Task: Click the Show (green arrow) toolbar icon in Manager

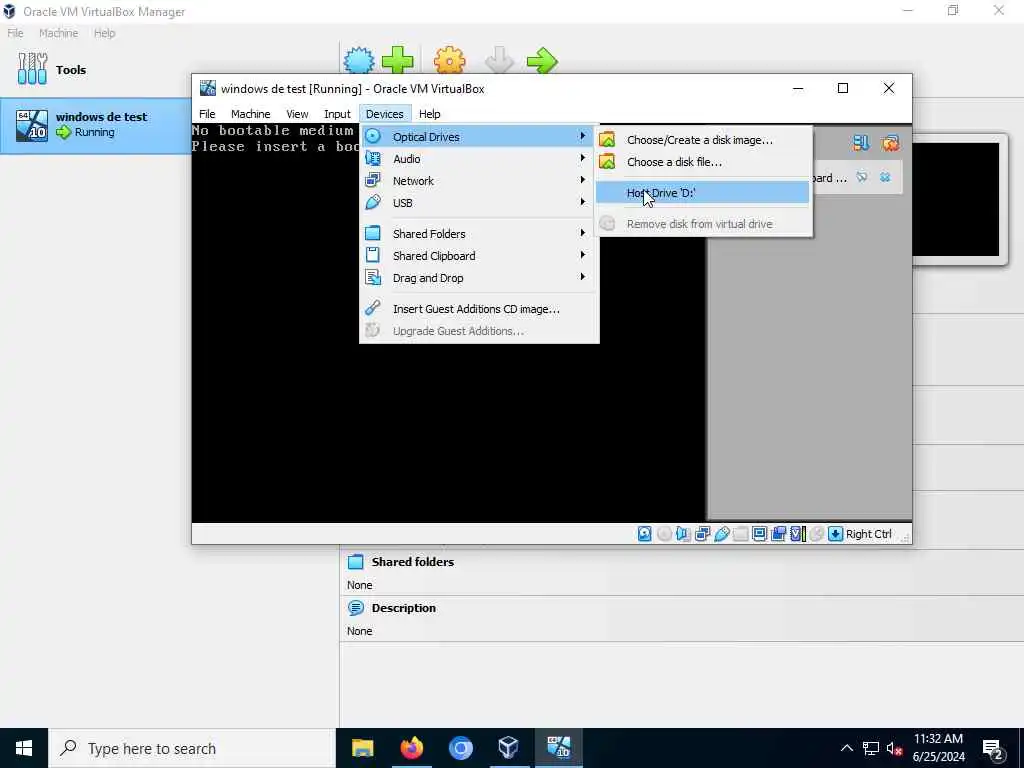Action: (541, 61)
